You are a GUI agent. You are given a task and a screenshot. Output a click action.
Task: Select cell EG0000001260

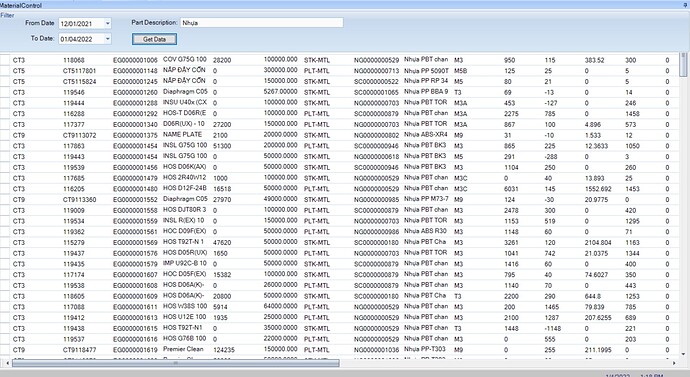pyautogui.click(x=135, y=92)
